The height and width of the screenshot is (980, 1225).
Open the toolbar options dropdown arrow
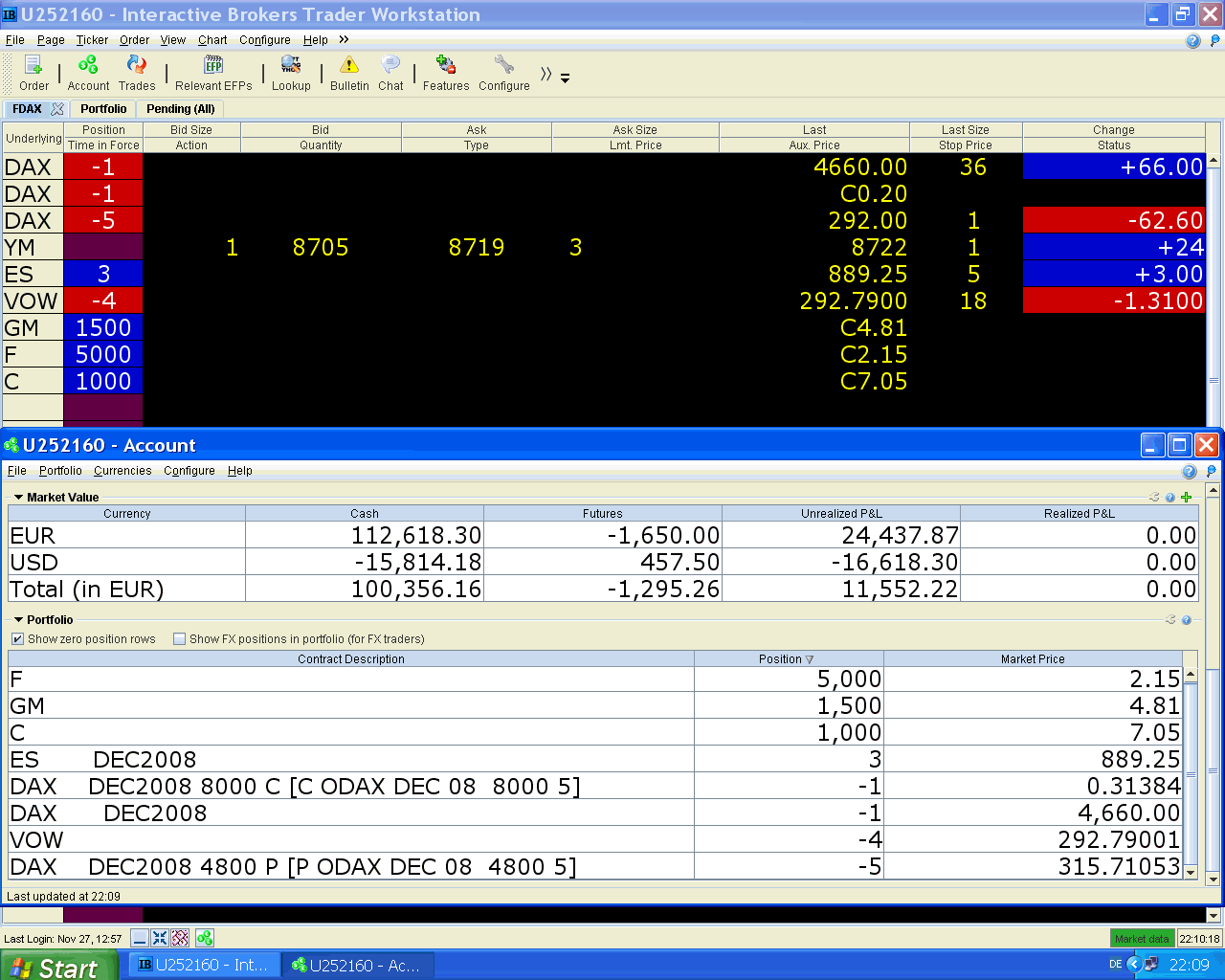(566, 78)
